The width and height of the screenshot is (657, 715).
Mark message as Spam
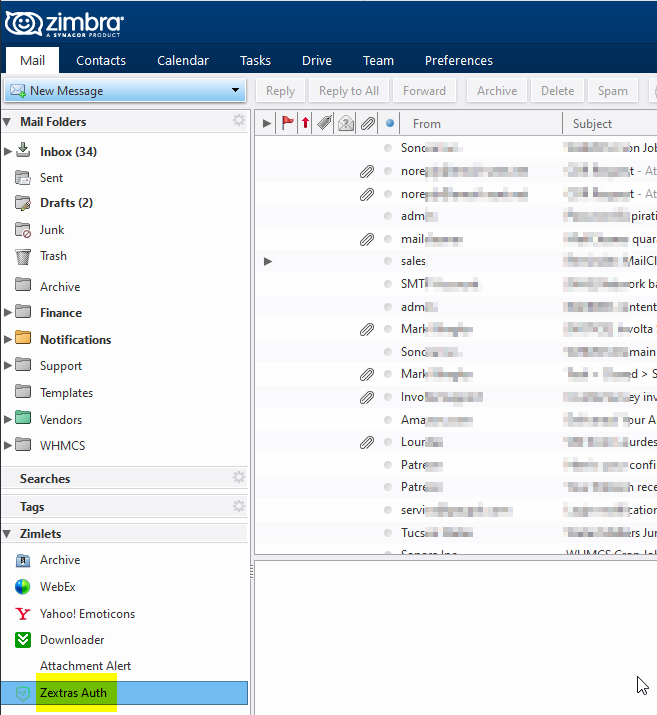click(x=612, y=91)
